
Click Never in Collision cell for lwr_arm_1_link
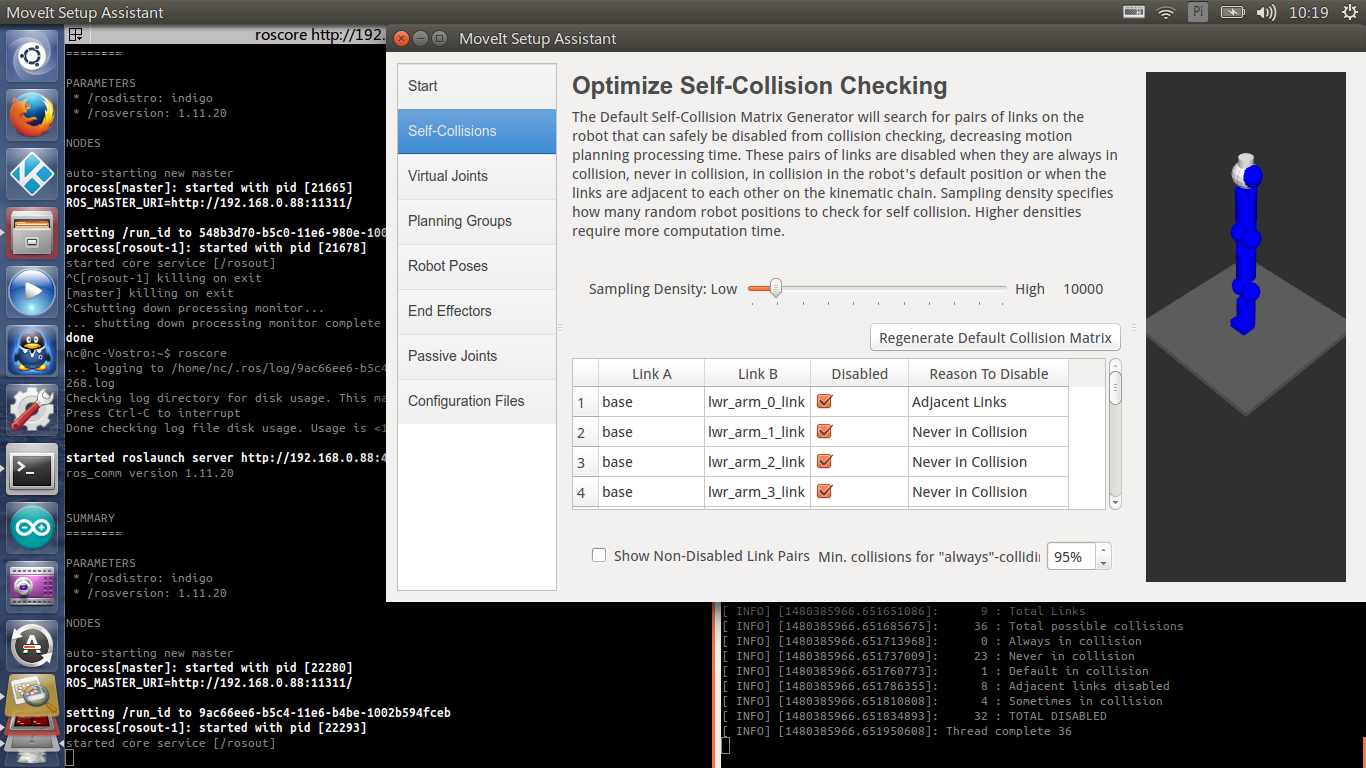(x=989, y=432)
